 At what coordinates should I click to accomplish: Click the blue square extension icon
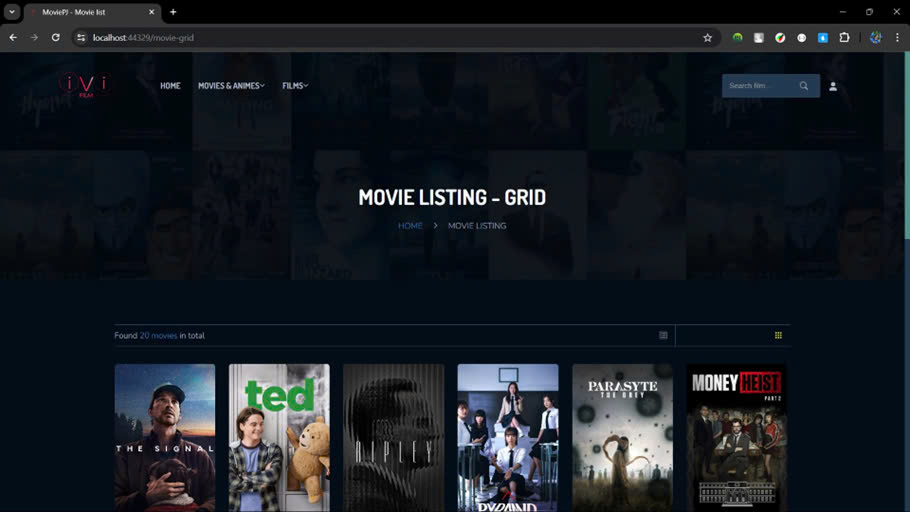click(823, 38)
